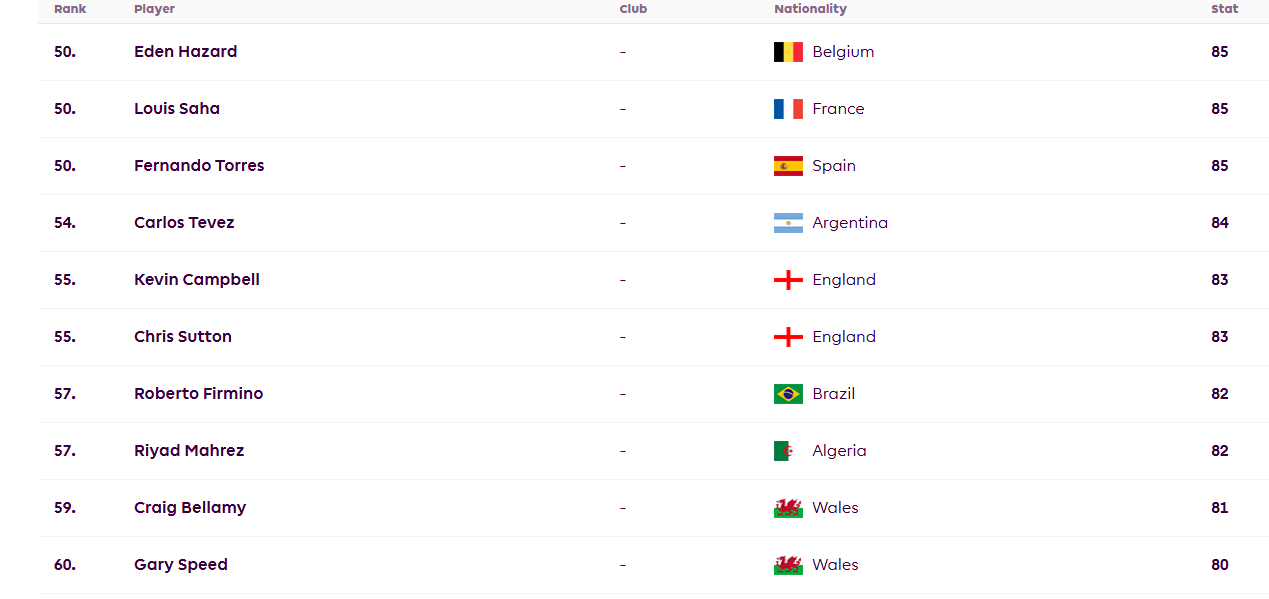
Task: Select Roberto Firmino's name
Action: 198,394
